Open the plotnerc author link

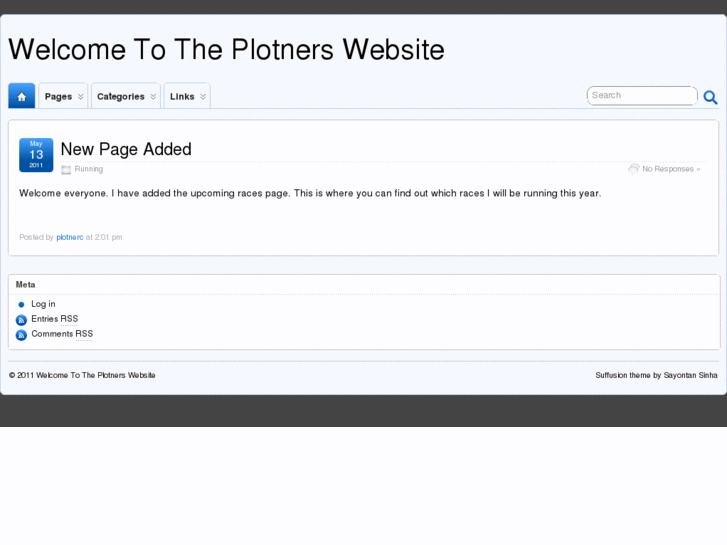[x=69, y=237]
